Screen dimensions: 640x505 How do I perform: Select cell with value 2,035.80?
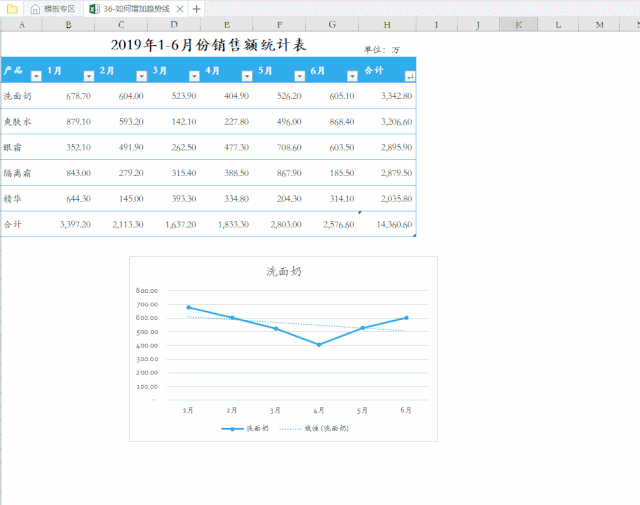387,199
